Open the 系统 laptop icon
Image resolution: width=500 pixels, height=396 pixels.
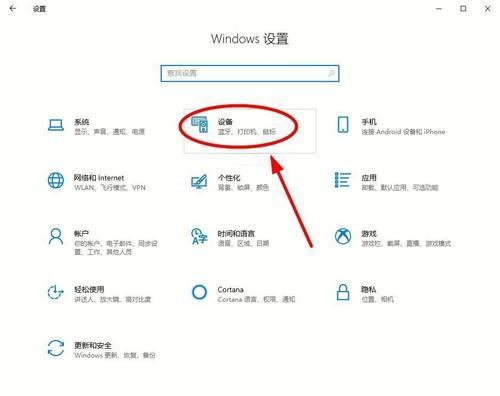click(x=56, y=125)
